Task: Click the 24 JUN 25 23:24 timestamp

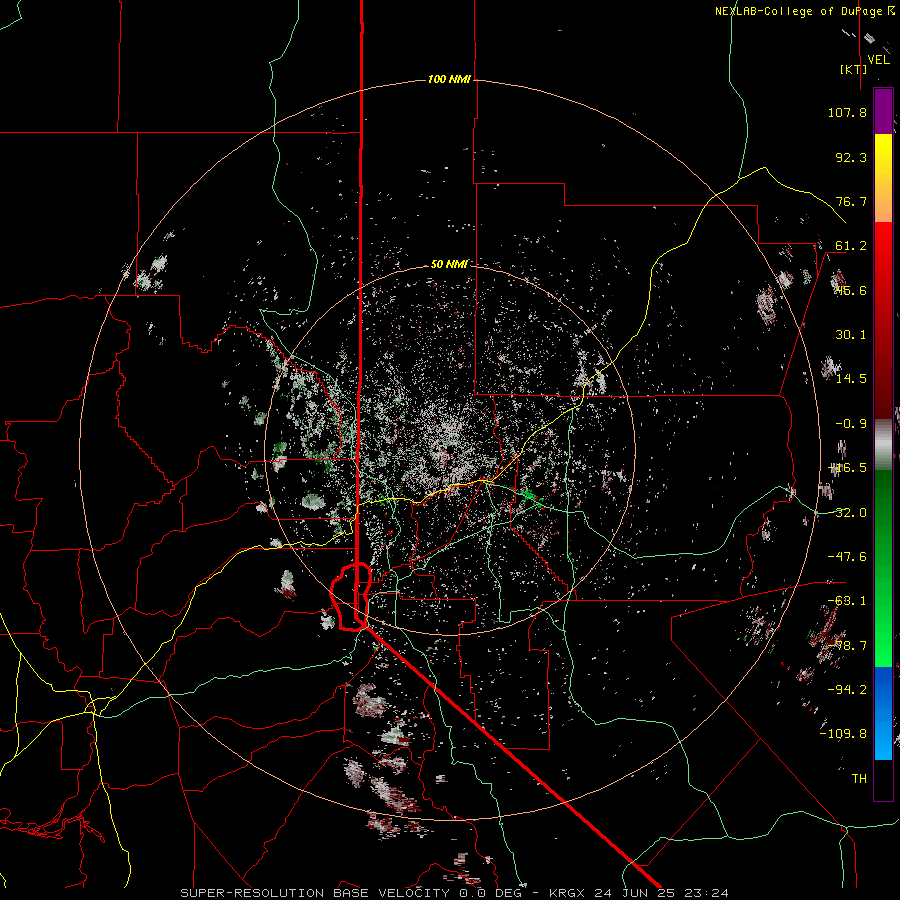Action: pos(661,893)
